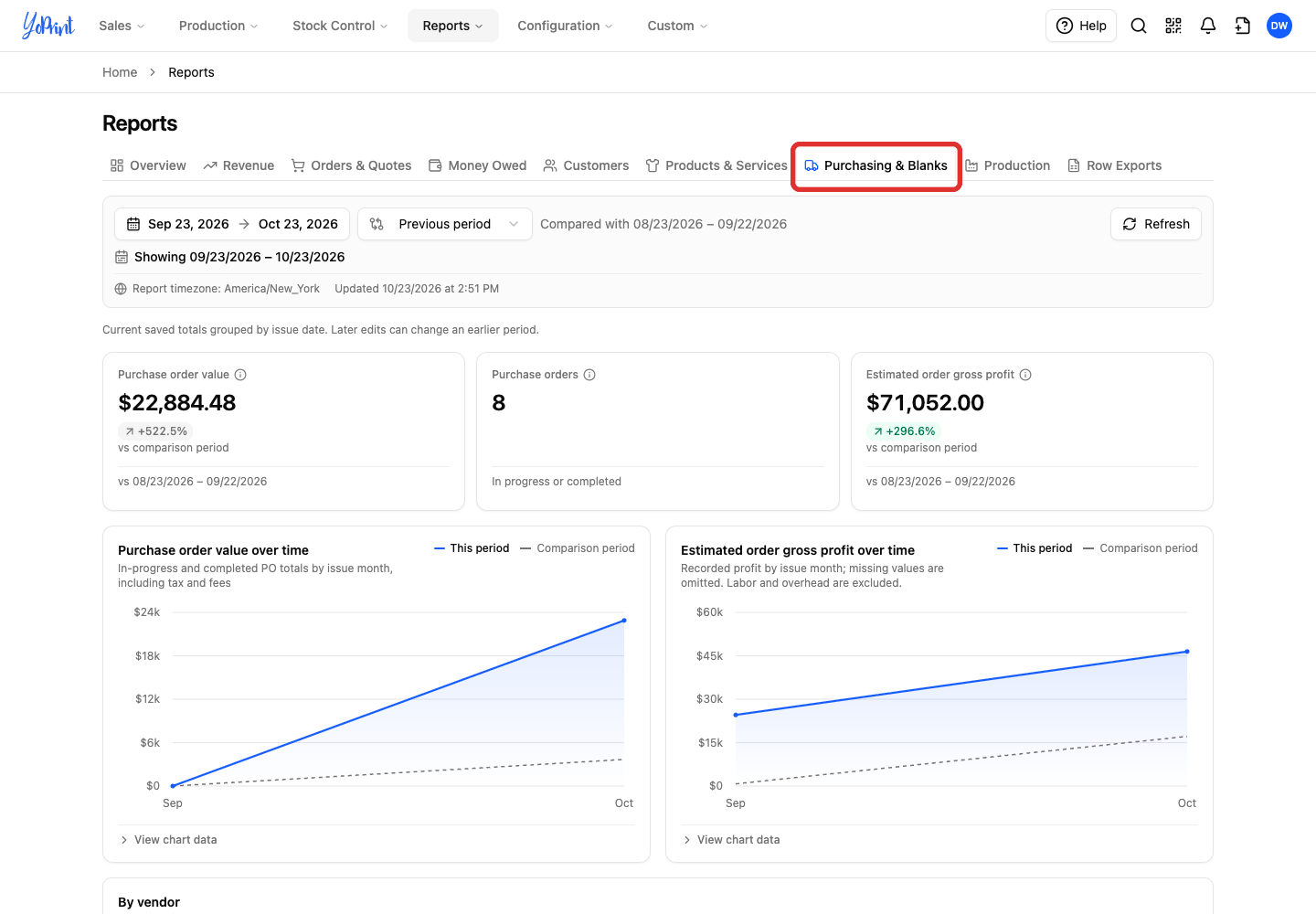Switch to the Overview tab
The width and height of the screenshot is (1316, 914).
point(148,165)
